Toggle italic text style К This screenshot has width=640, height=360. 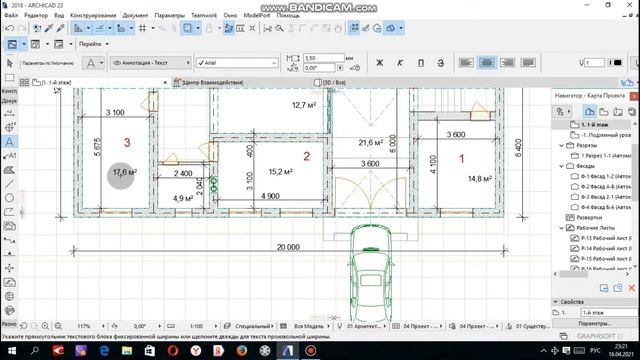point(400,63)
